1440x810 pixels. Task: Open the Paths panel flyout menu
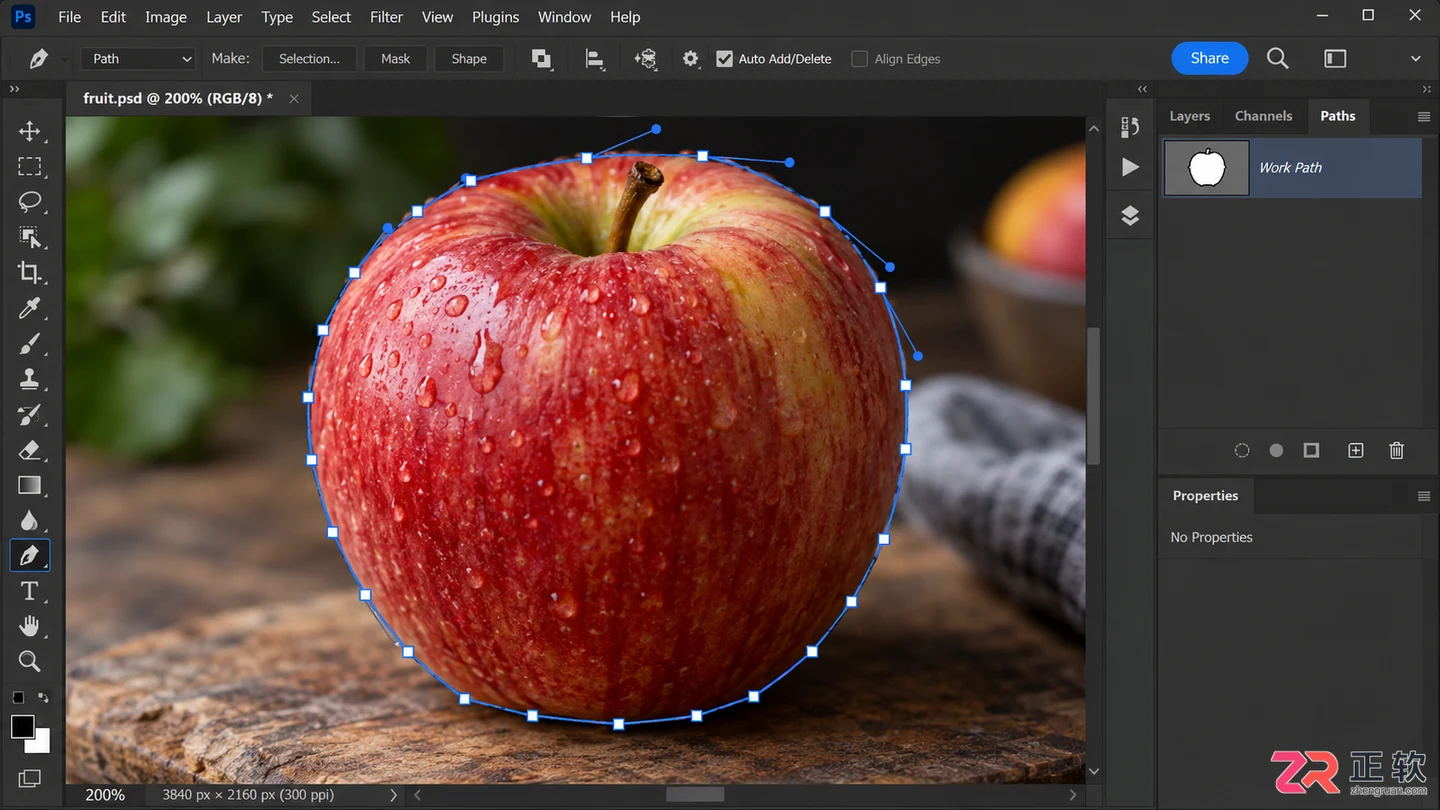click(x=1424, y=117)
